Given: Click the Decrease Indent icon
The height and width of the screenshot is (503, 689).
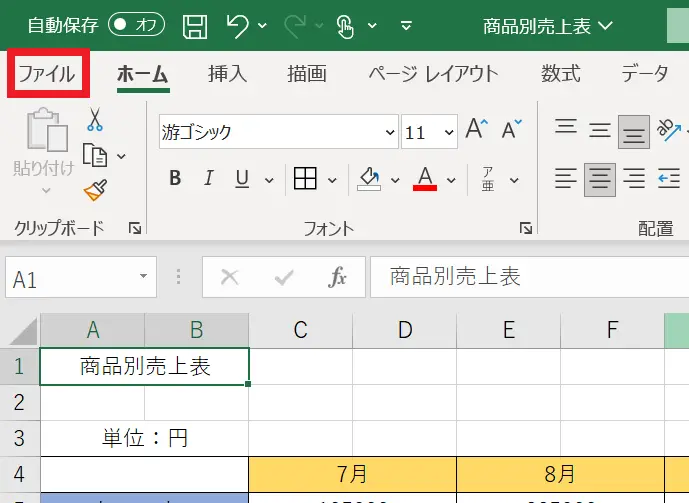Looking at the screenshot, I should [x=669, y=179].
